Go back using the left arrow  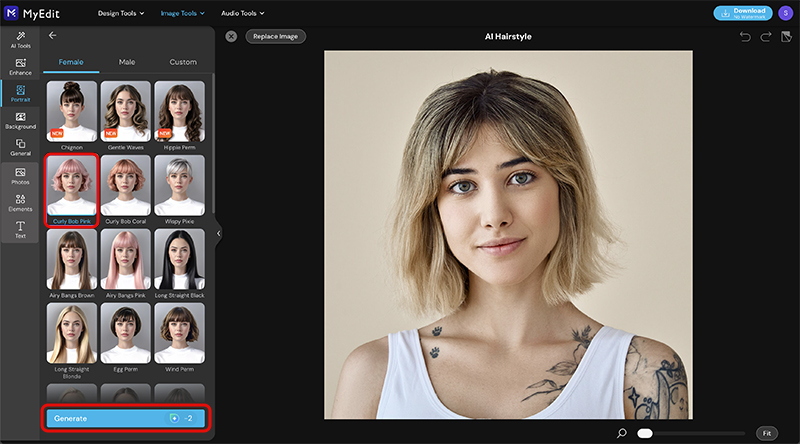coord(52,35)
